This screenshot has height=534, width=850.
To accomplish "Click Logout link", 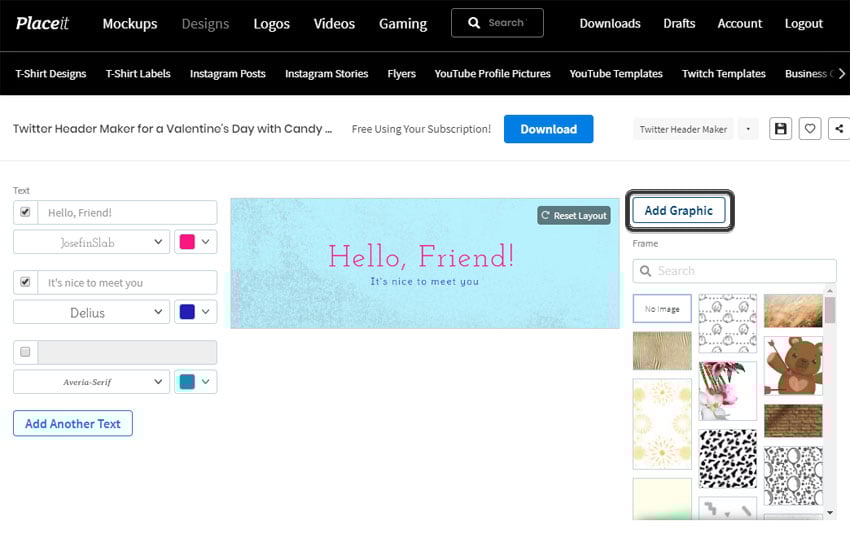I will (803, 23).
